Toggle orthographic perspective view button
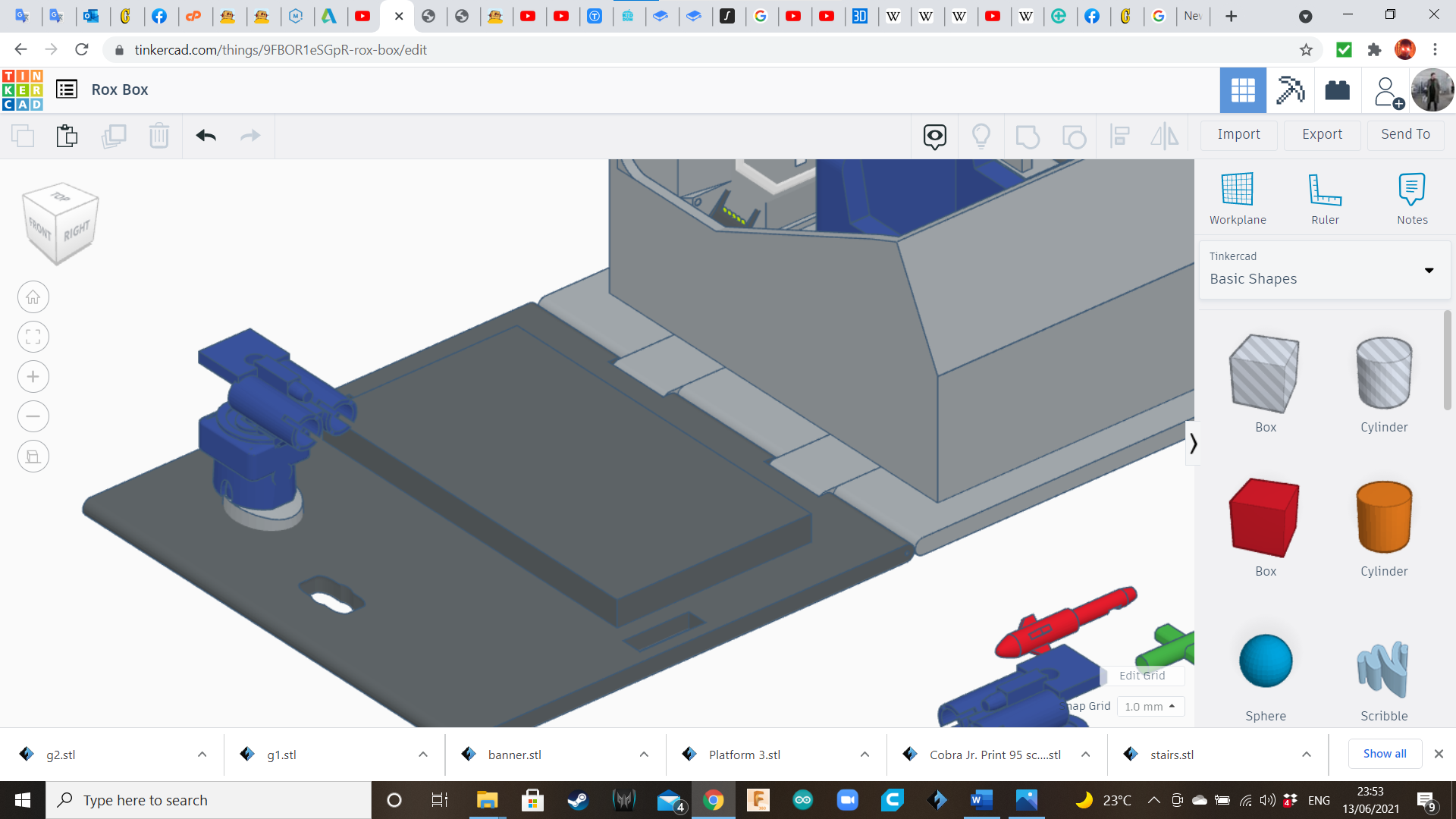The height and width of the screenshot is (819, 1456). point(33,457)
